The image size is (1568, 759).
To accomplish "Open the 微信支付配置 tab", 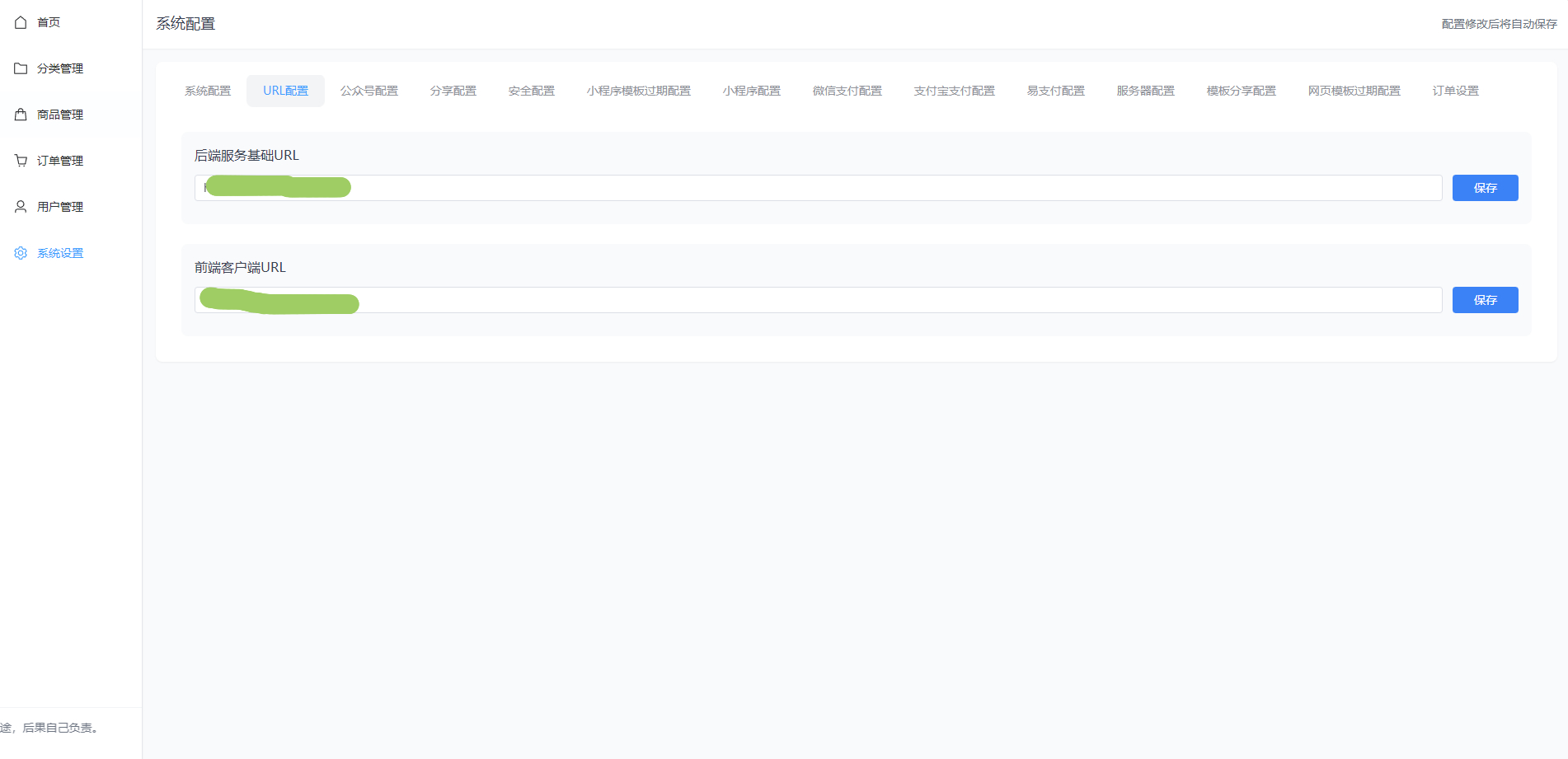I will point(847,91).
